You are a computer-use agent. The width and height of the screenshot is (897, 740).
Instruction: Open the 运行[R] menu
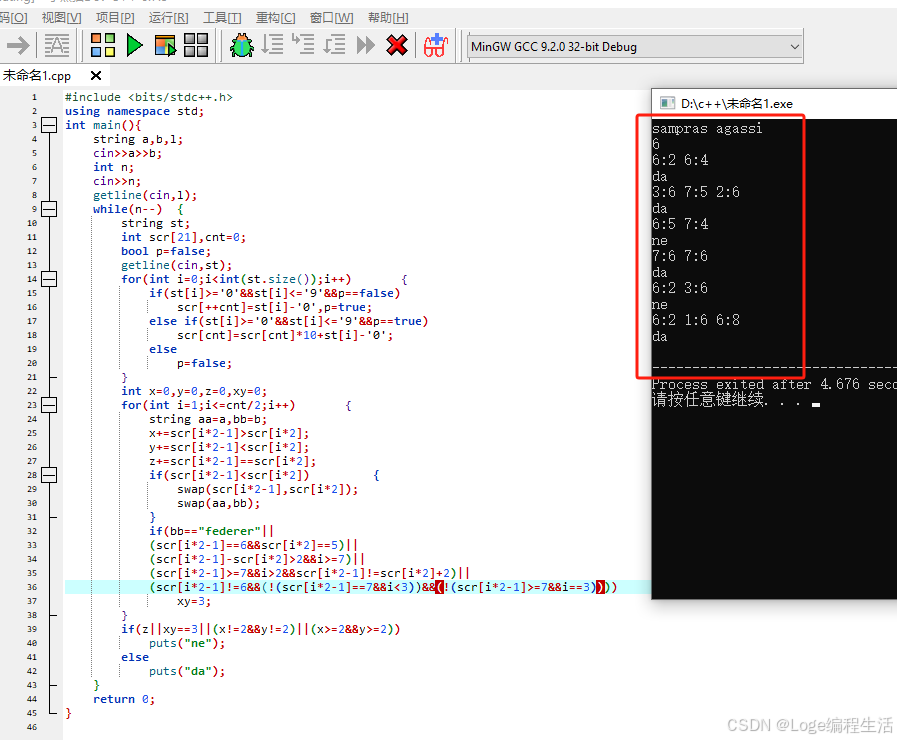coord(168,18)
